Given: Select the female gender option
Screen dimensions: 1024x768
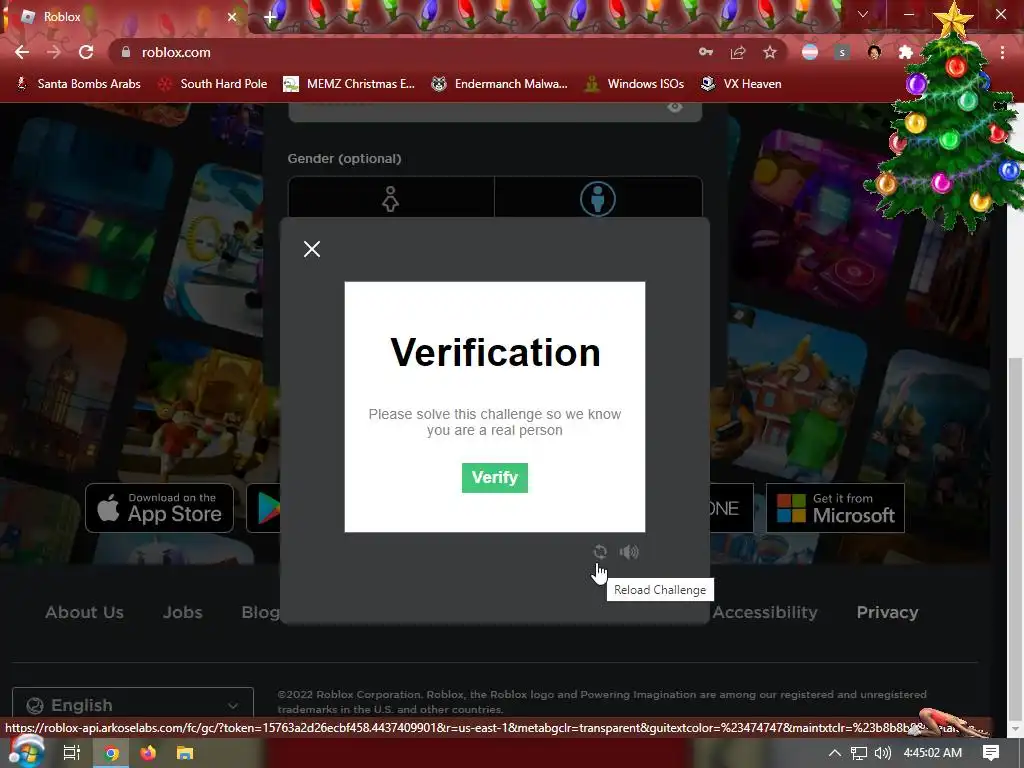Looking at the screenshot, I should click(x=391, y=199).
